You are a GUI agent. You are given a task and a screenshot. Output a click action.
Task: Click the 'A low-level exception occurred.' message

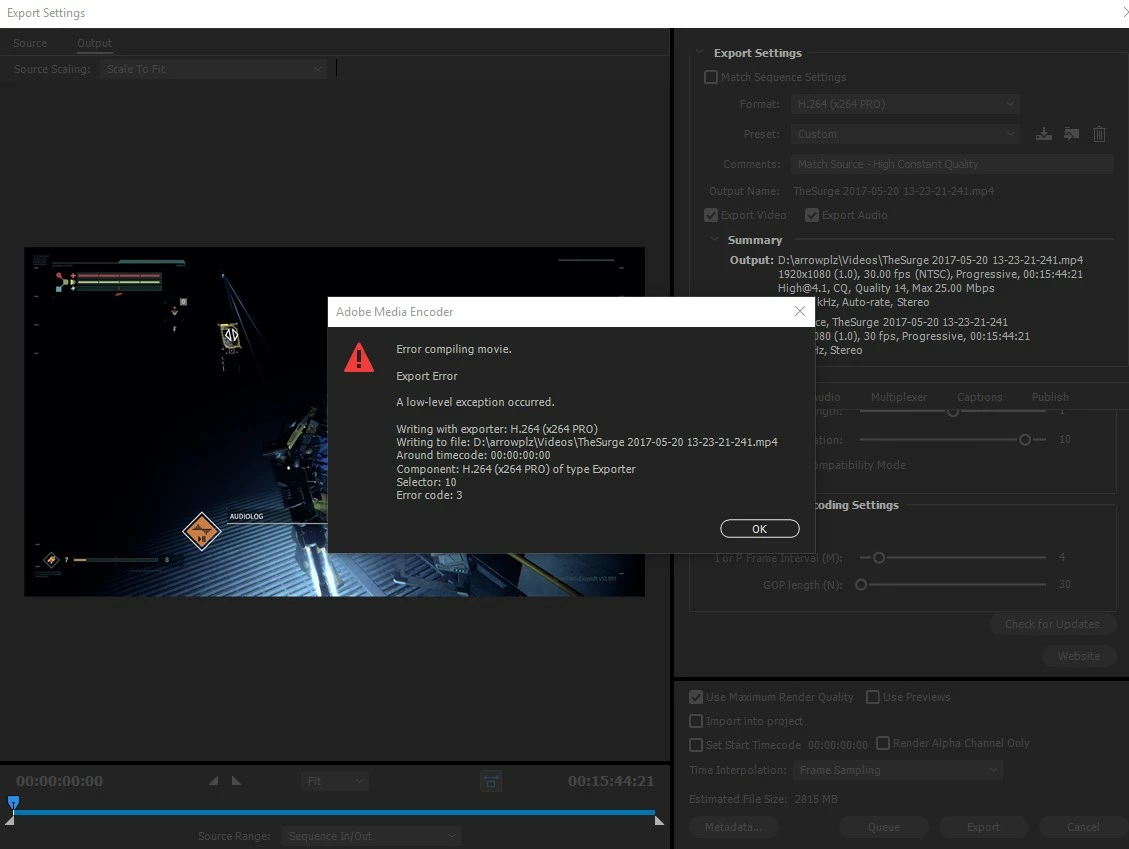pyautogui.click(x=475, y=402)
